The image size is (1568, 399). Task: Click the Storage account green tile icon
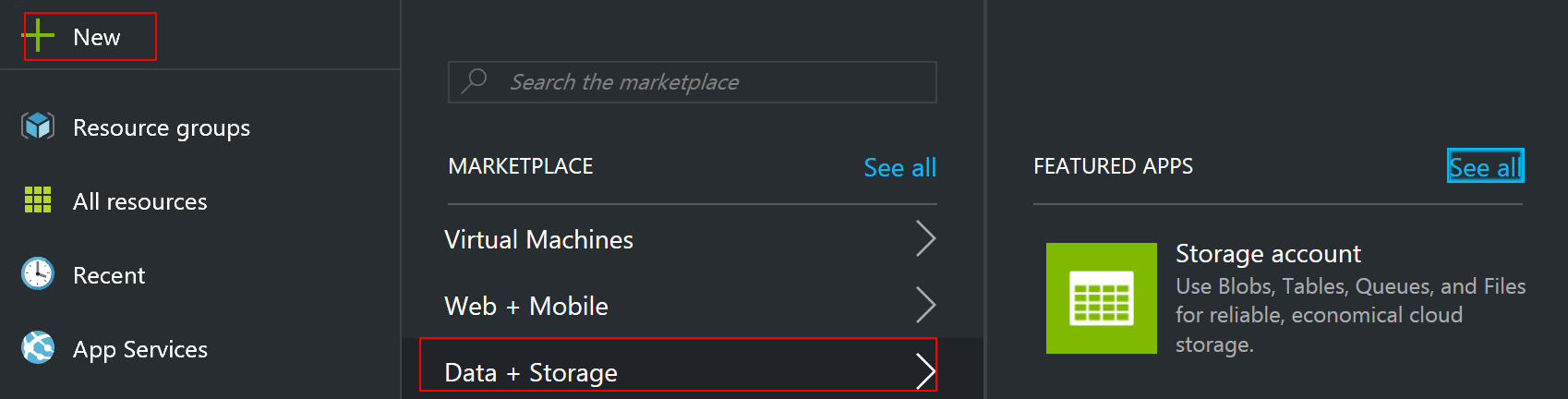[1101, 297]
